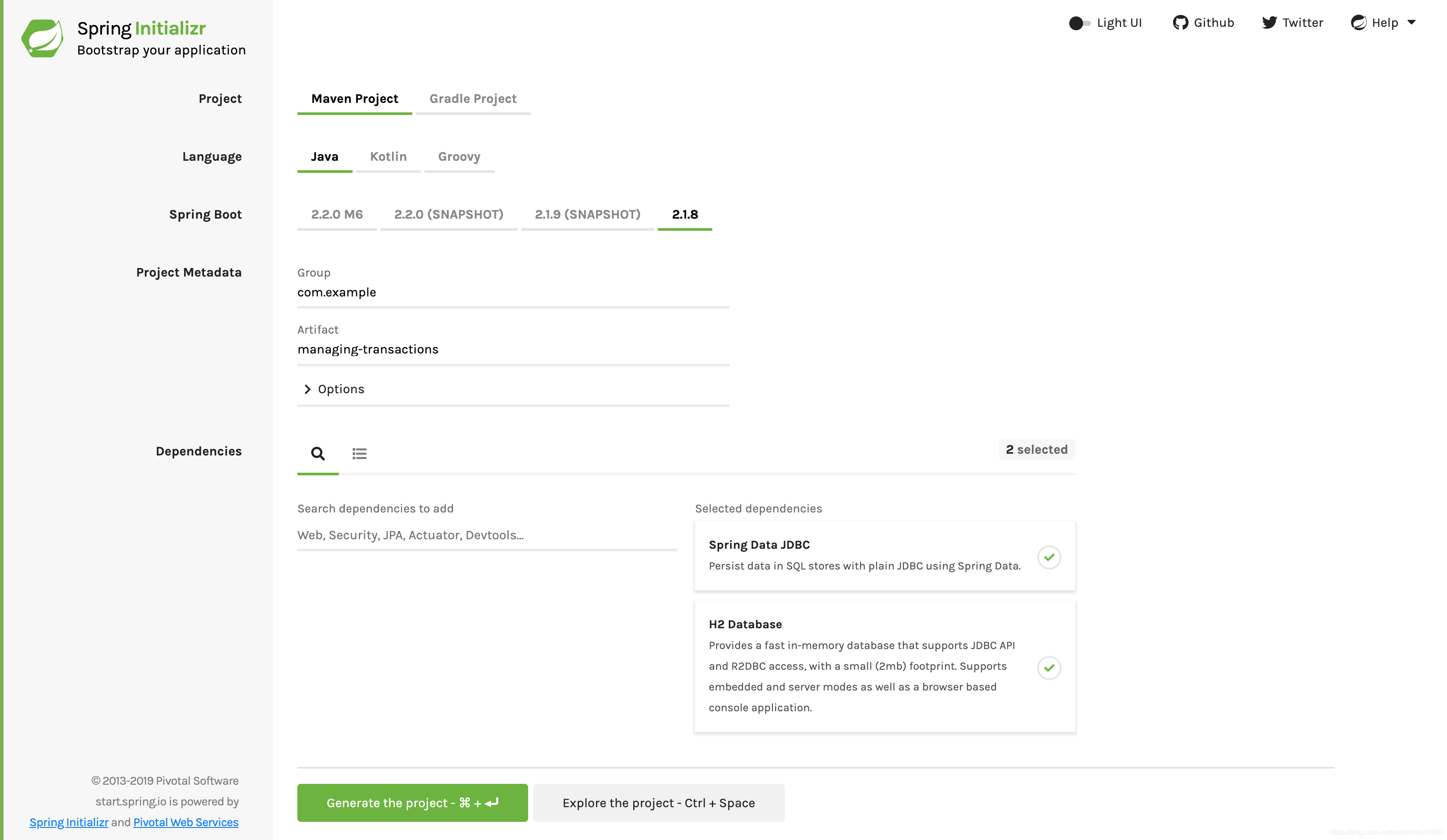Switch to dependency list view icon
The width and height of the screenshot is (1447, 840).
360,454
